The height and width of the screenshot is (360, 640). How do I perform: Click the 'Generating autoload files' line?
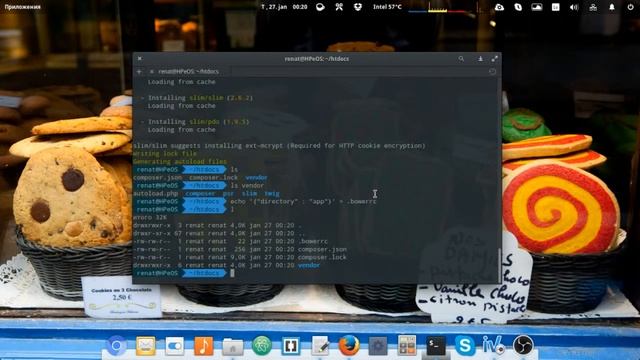point(180,162)
